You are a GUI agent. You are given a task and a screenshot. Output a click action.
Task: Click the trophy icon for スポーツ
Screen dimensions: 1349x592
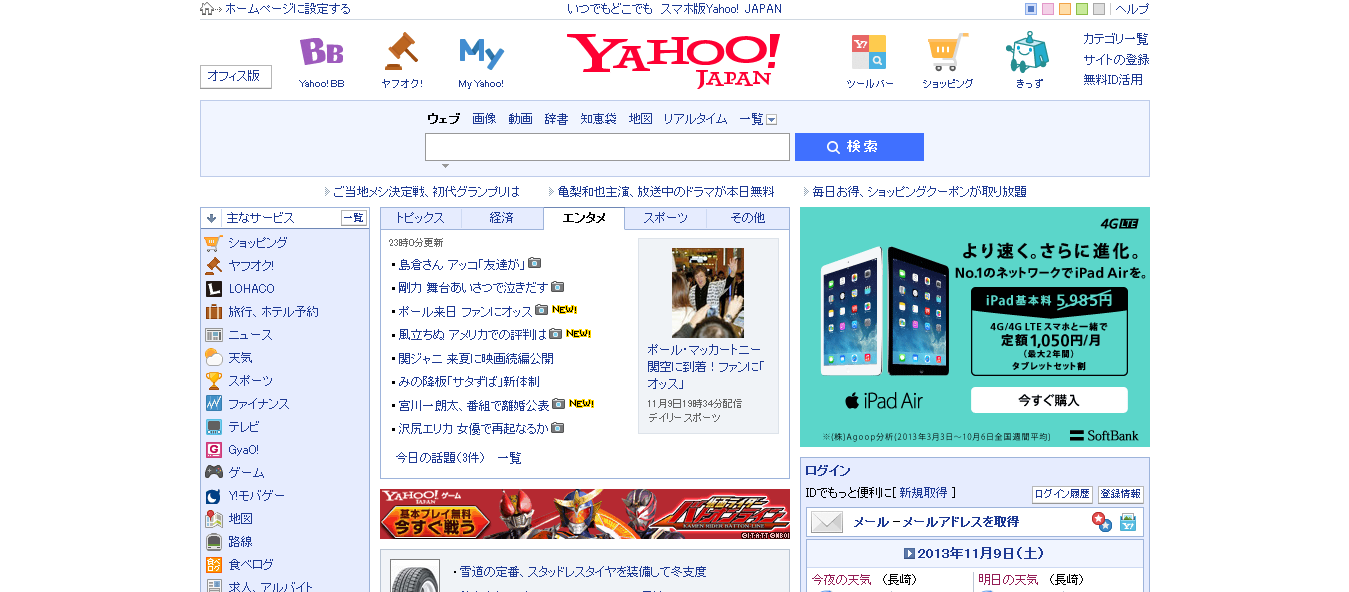[213, 381]
